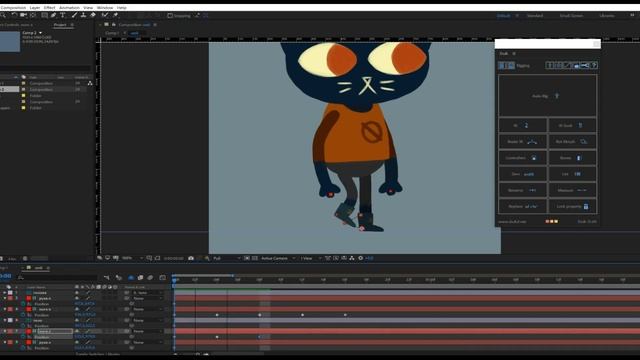640x360 pixels.
Task: Open the Layer menu
Action: pos(35,7)
